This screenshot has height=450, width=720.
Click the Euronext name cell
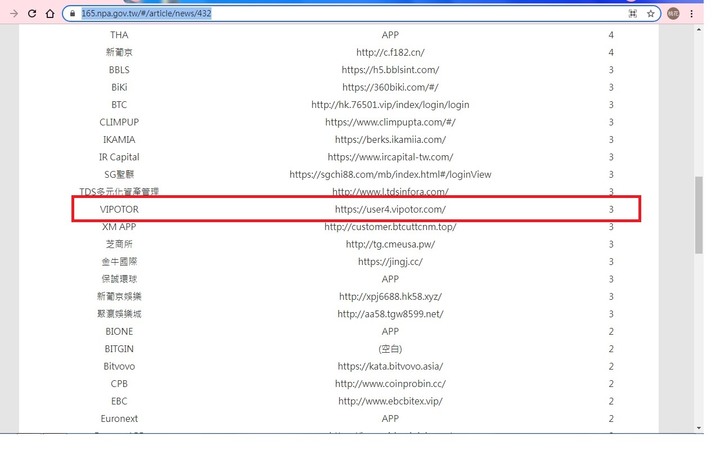pyautogui.click(x=119, y=419)
